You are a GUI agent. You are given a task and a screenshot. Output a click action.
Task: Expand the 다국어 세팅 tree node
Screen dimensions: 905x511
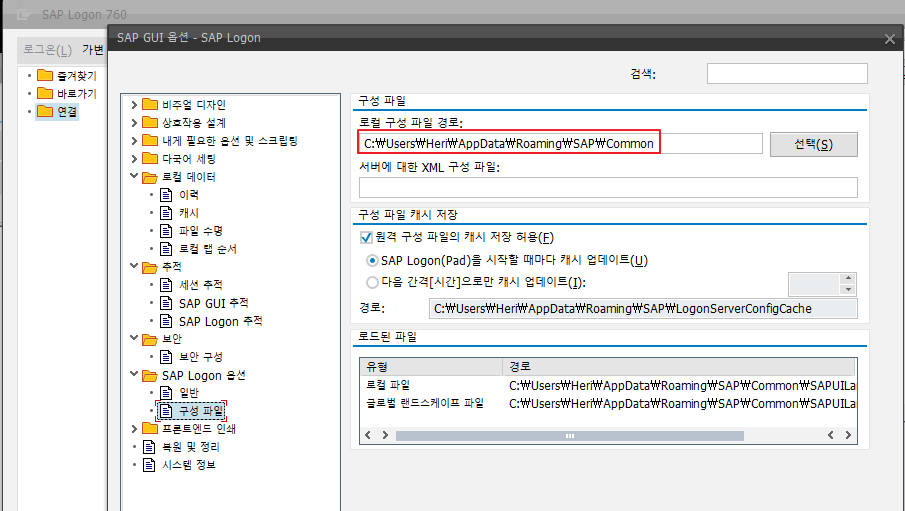pos(134,158)
